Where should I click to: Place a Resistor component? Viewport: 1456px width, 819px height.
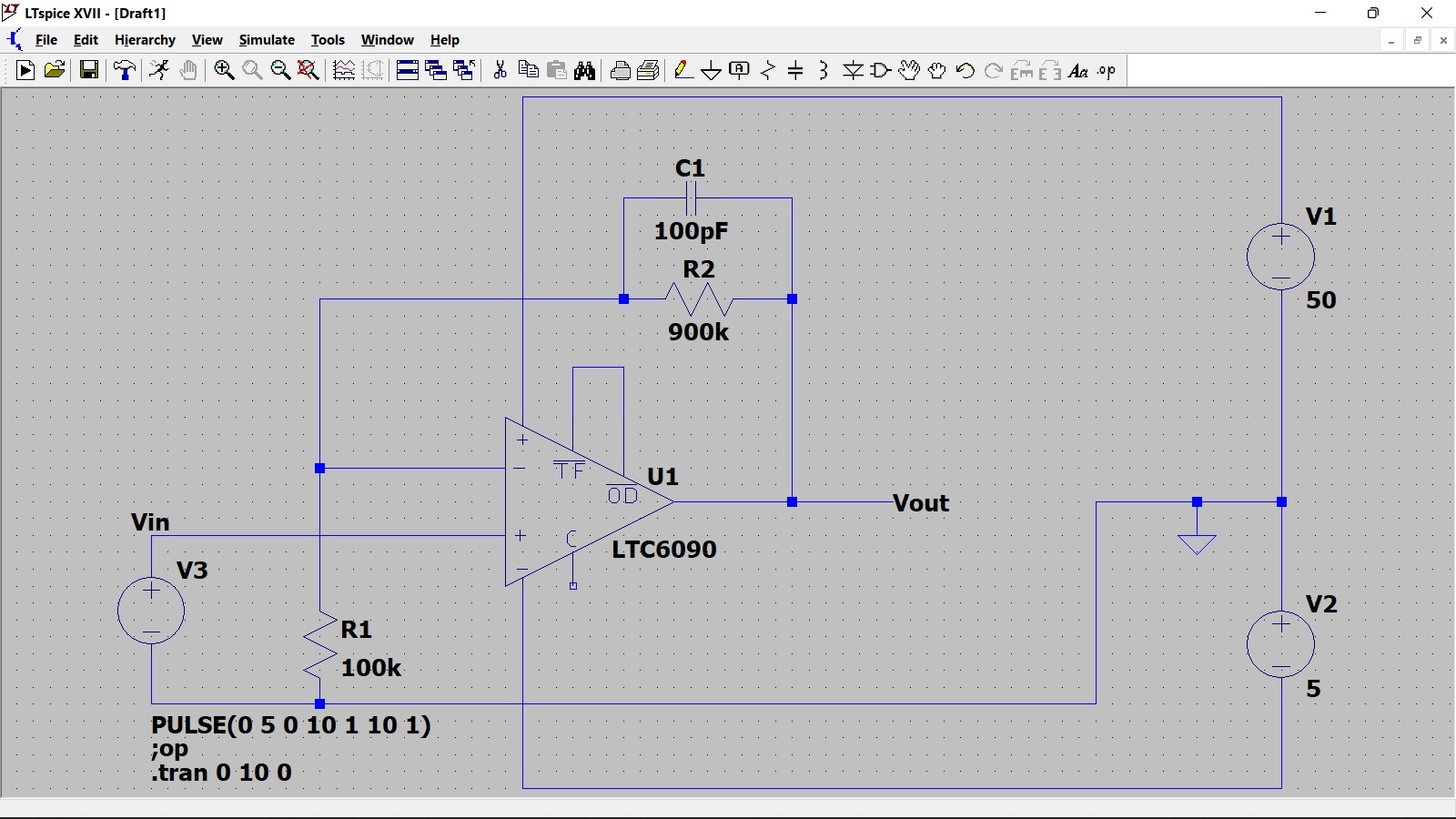[x=768, y=70]
